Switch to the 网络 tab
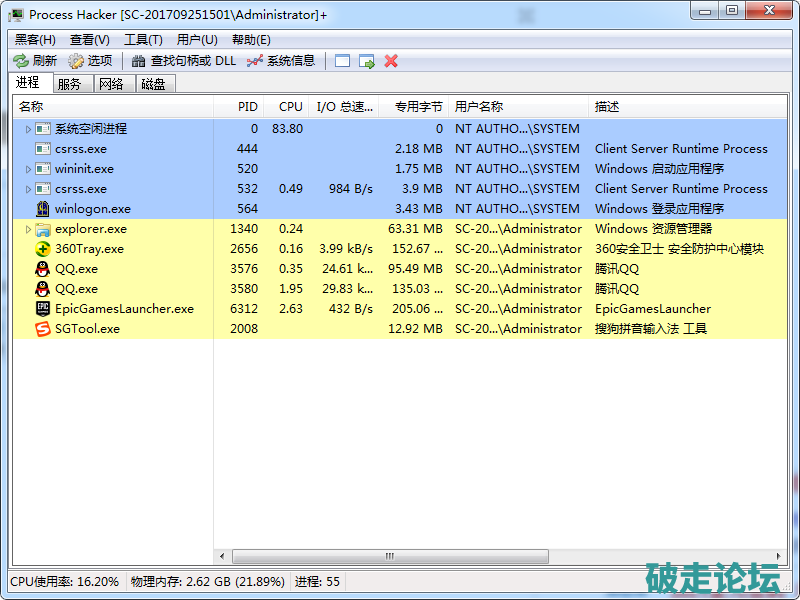The width and height of the screenshot is (800, 600). (111, 84)
